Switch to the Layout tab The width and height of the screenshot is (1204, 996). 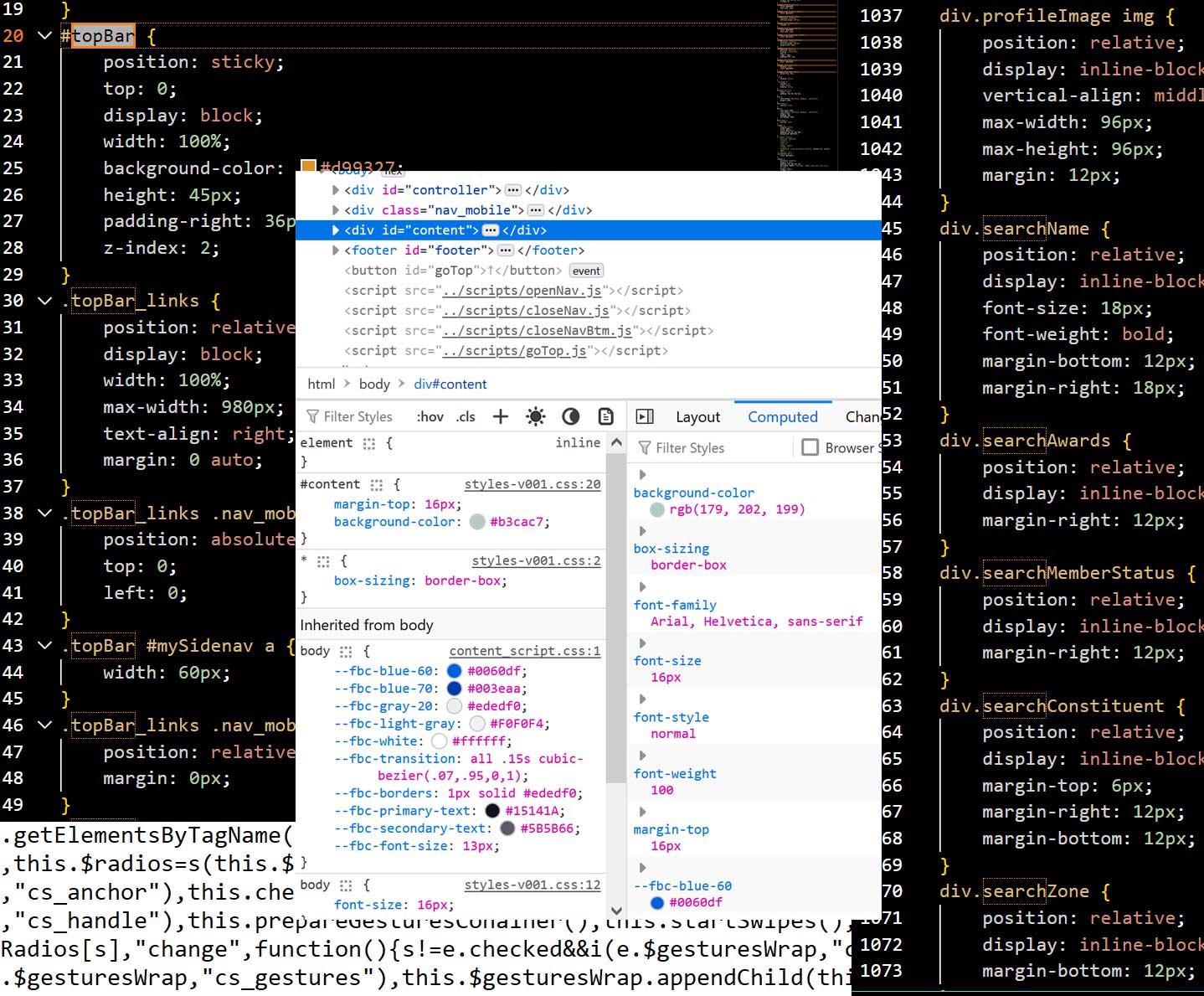(697, 416)
